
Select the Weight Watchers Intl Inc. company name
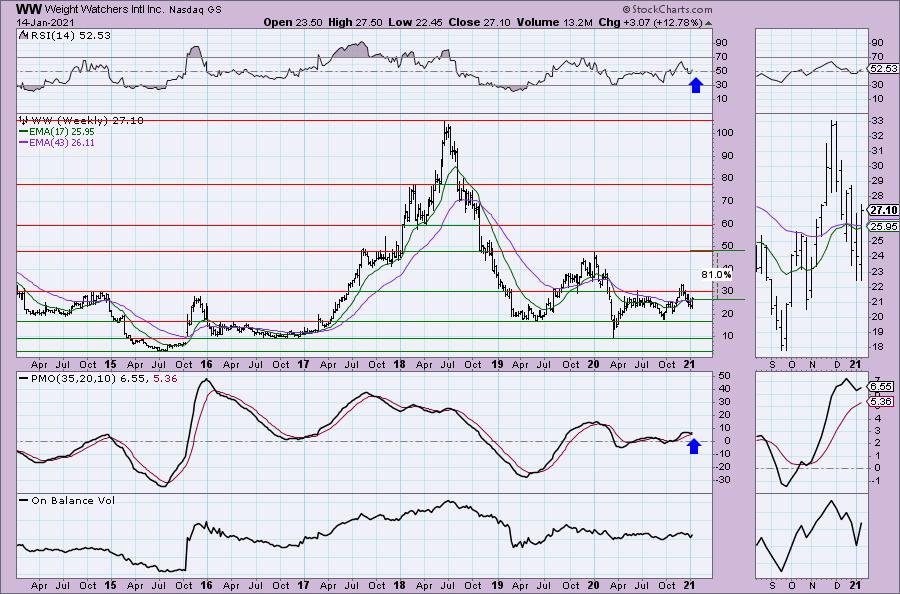[x=105, y=10]
